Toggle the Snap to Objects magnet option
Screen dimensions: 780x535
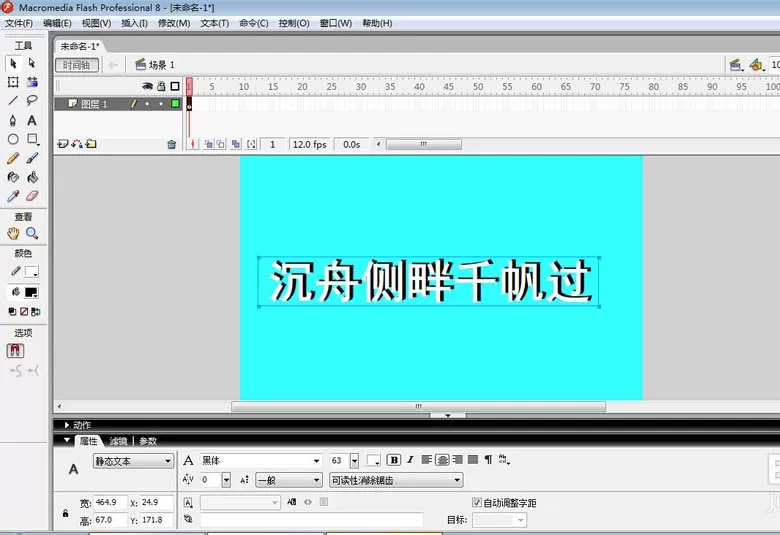[15, 351]
